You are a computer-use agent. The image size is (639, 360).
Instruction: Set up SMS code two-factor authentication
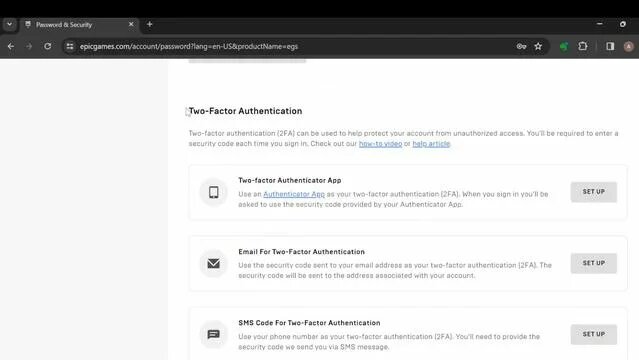coord(594,334)
